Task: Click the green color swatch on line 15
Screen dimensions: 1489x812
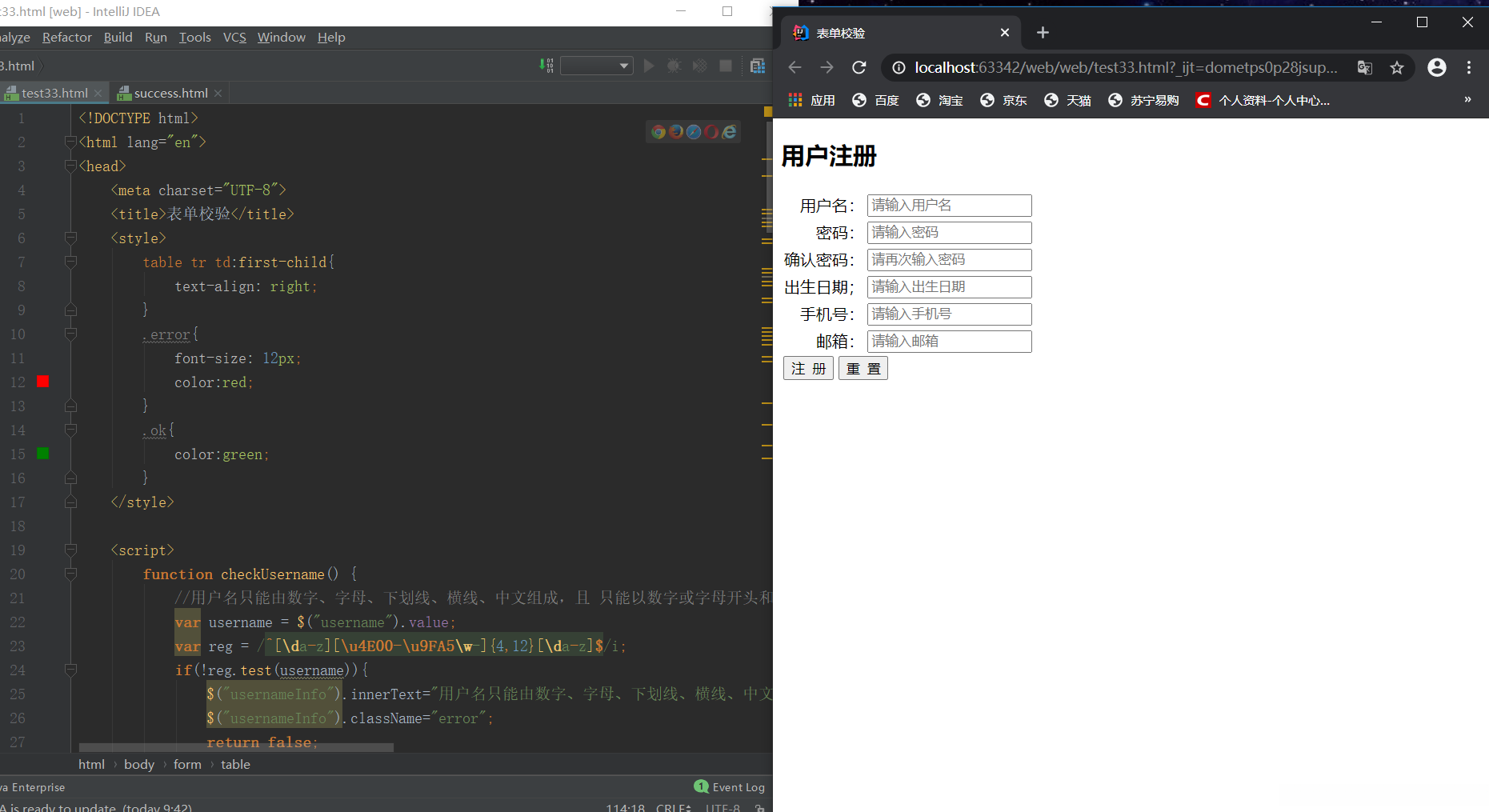Action: (42, 453)
